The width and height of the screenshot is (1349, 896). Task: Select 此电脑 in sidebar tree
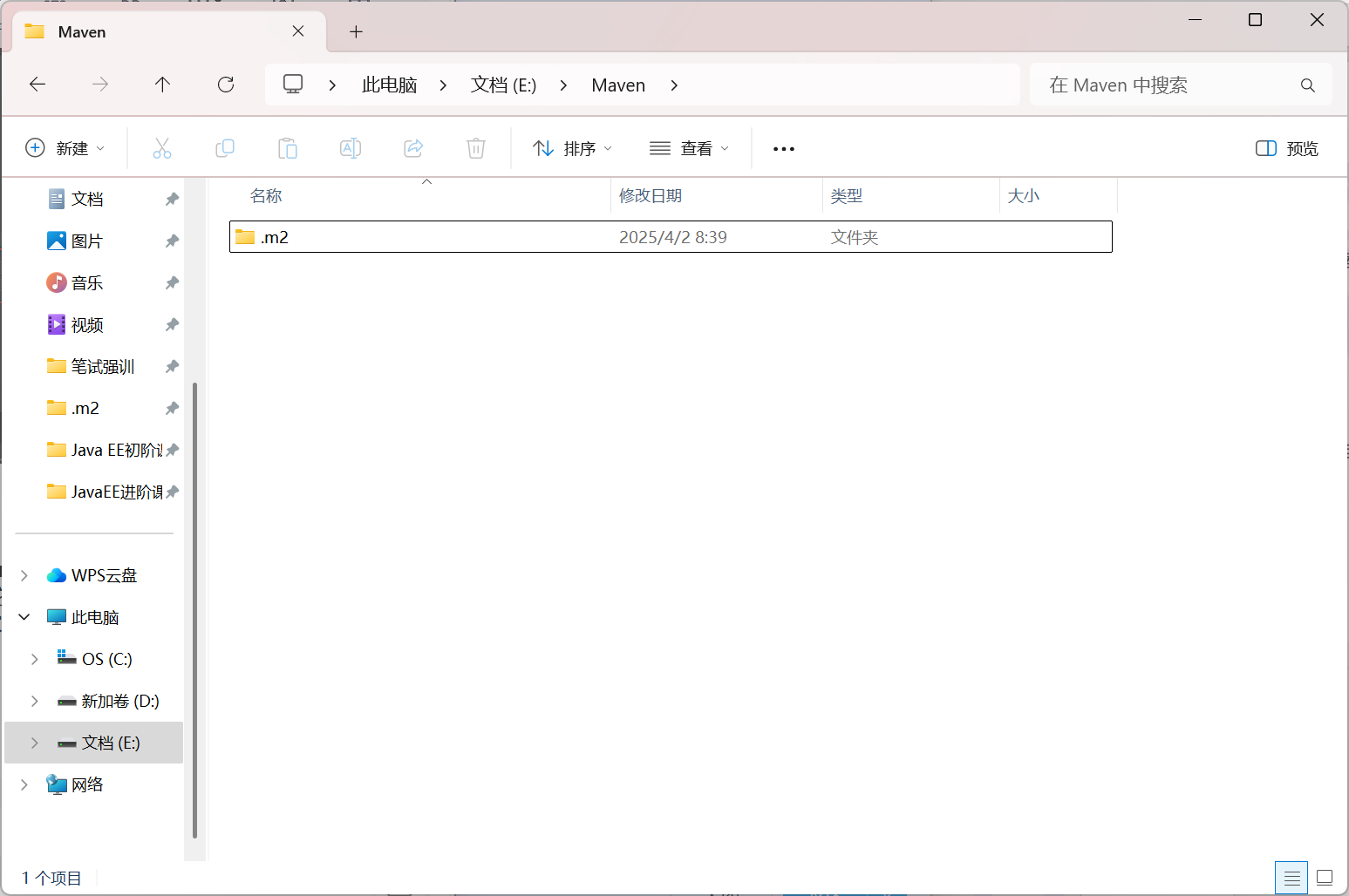[x=94, y=617]
